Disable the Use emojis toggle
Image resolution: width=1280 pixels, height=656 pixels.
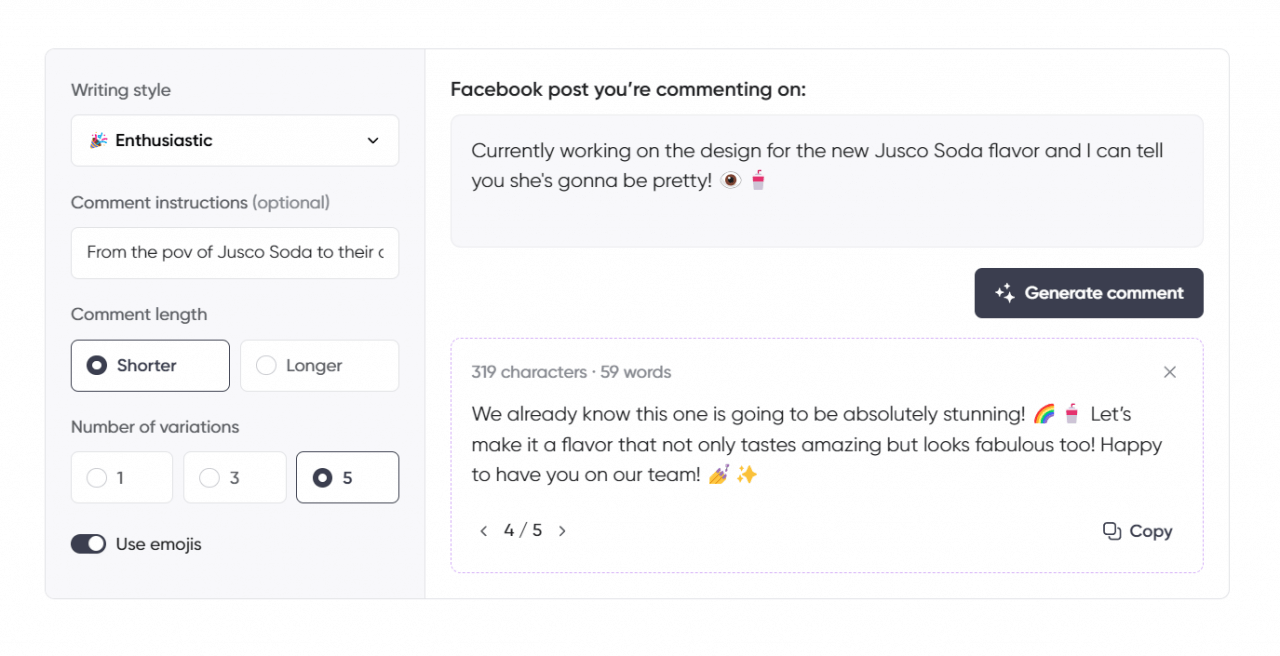pos(88,544)
